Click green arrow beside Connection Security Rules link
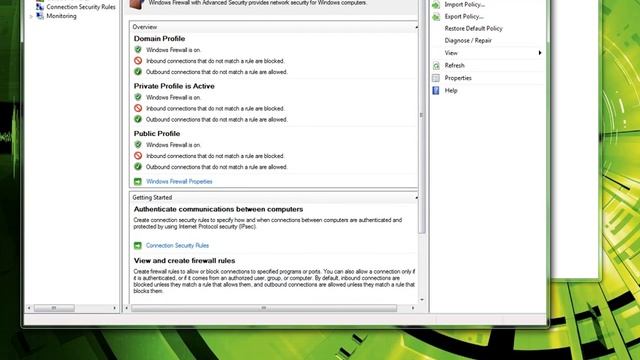 [x=138, y=246]
